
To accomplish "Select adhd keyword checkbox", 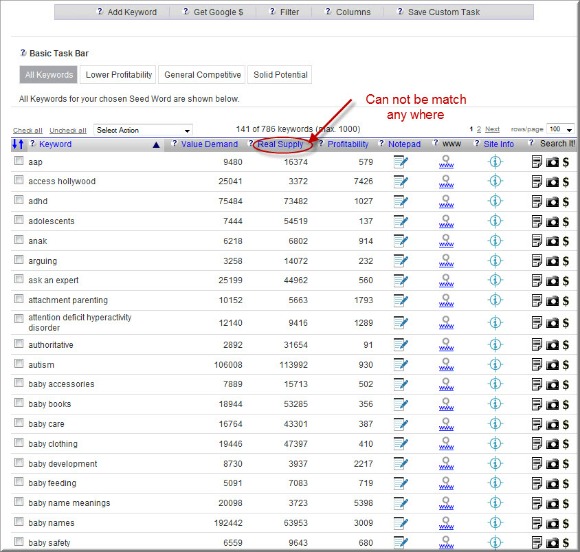I will (x=18, y=200).
